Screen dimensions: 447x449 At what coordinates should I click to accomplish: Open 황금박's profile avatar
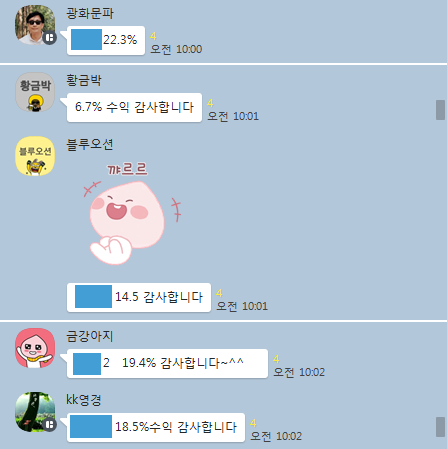pos(35,92)
